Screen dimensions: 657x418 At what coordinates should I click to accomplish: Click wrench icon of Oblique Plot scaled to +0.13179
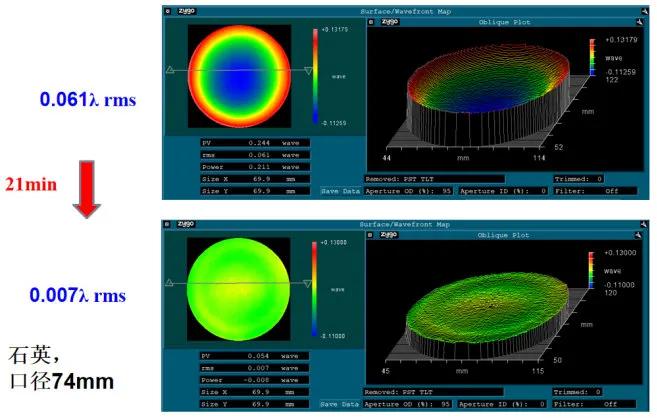click(639, 22)
